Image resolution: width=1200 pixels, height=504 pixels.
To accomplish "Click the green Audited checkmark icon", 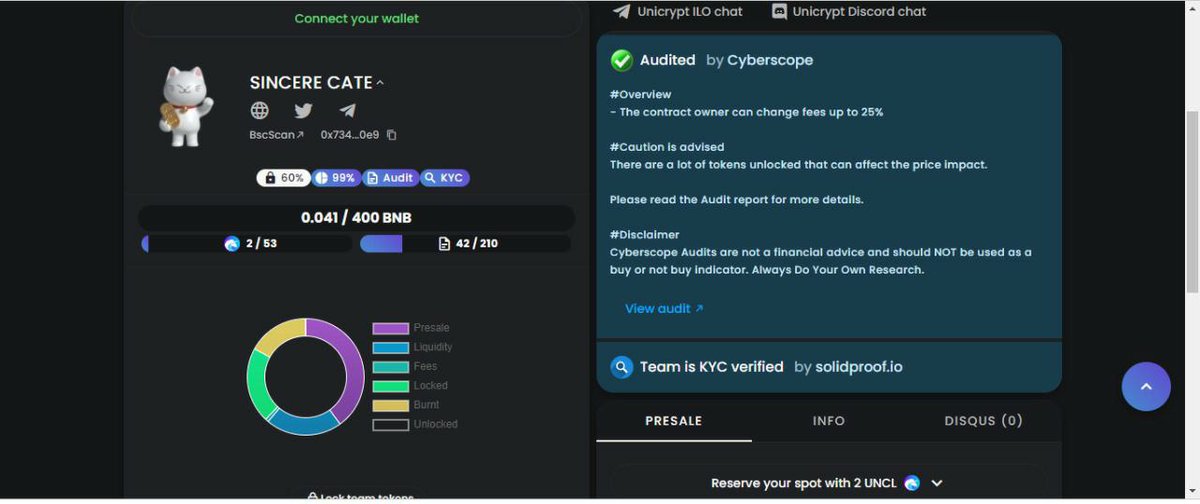I will 622,61.
